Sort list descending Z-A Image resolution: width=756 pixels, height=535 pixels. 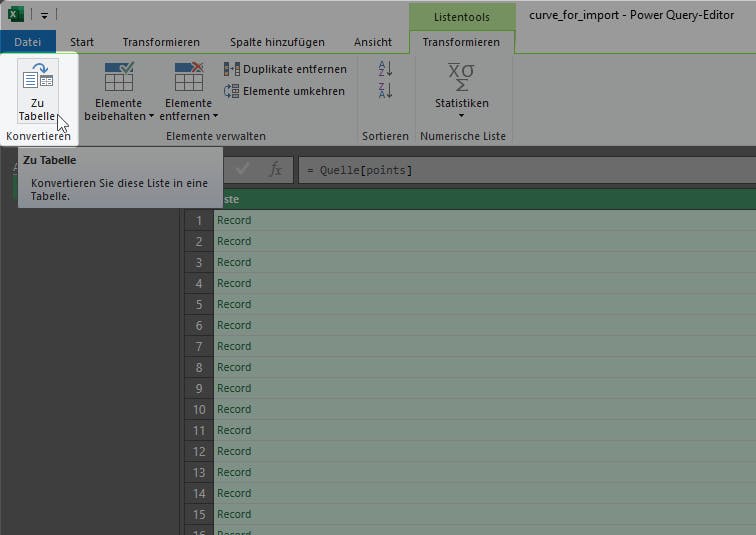coord(385,91)
